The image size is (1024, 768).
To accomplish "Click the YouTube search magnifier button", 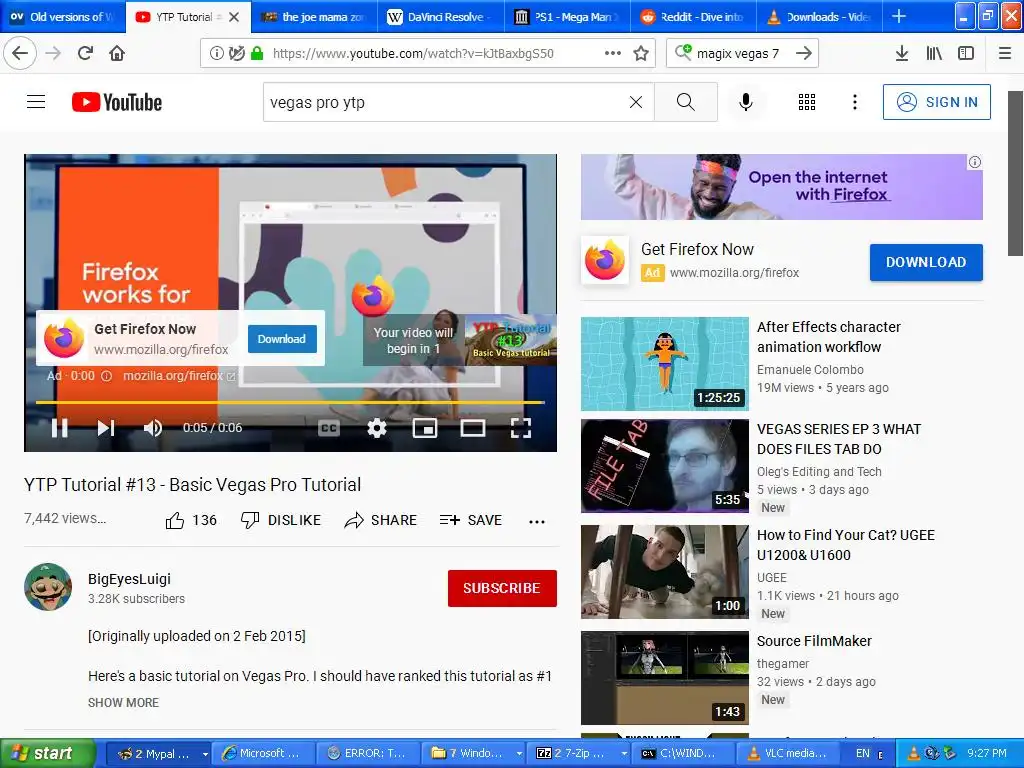I will click(x=686, y=102).
